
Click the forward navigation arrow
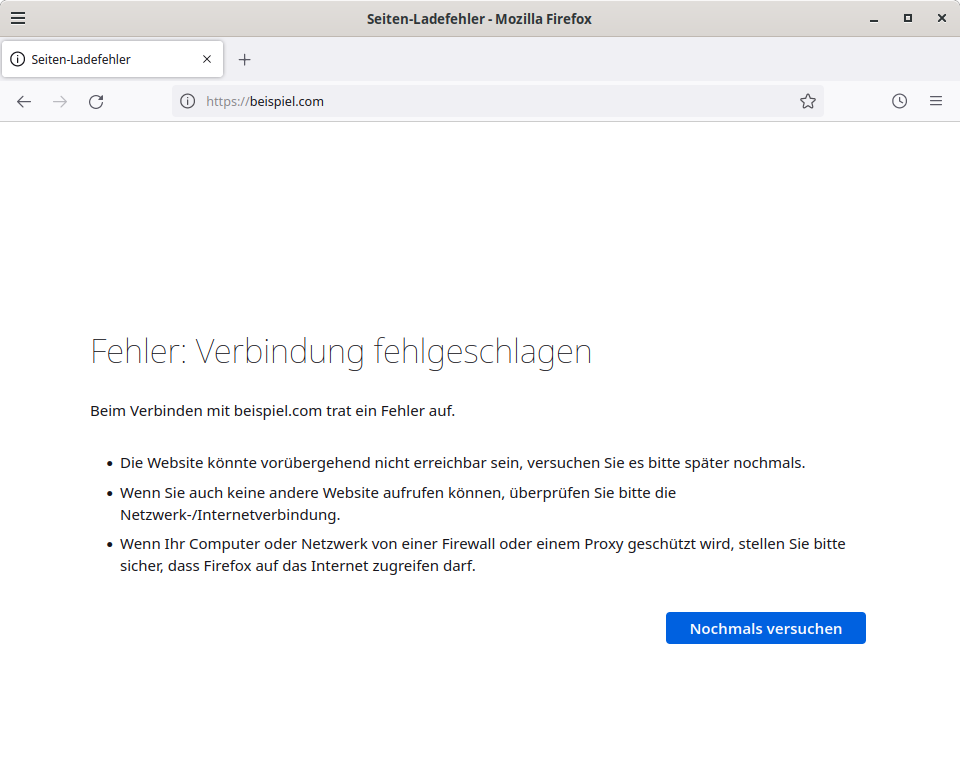pos(60,101)
